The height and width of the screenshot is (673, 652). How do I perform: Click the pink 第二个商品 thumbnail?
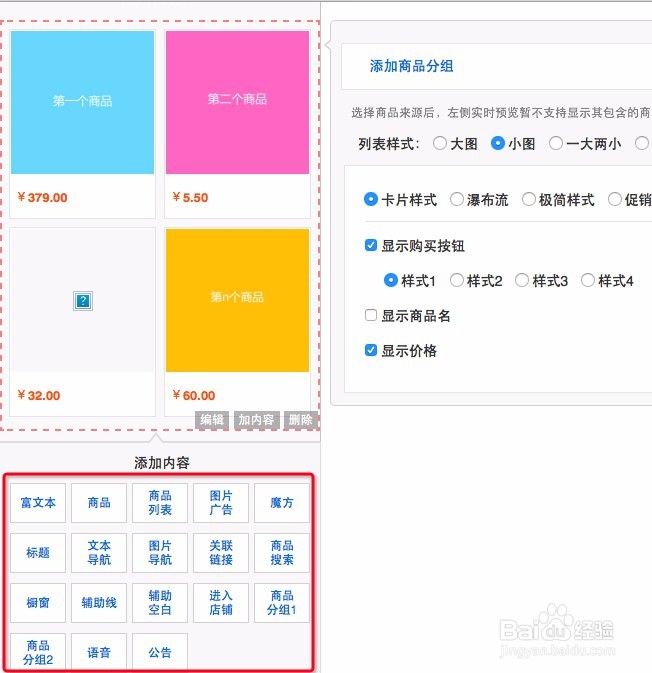click(x=237, y=102)
